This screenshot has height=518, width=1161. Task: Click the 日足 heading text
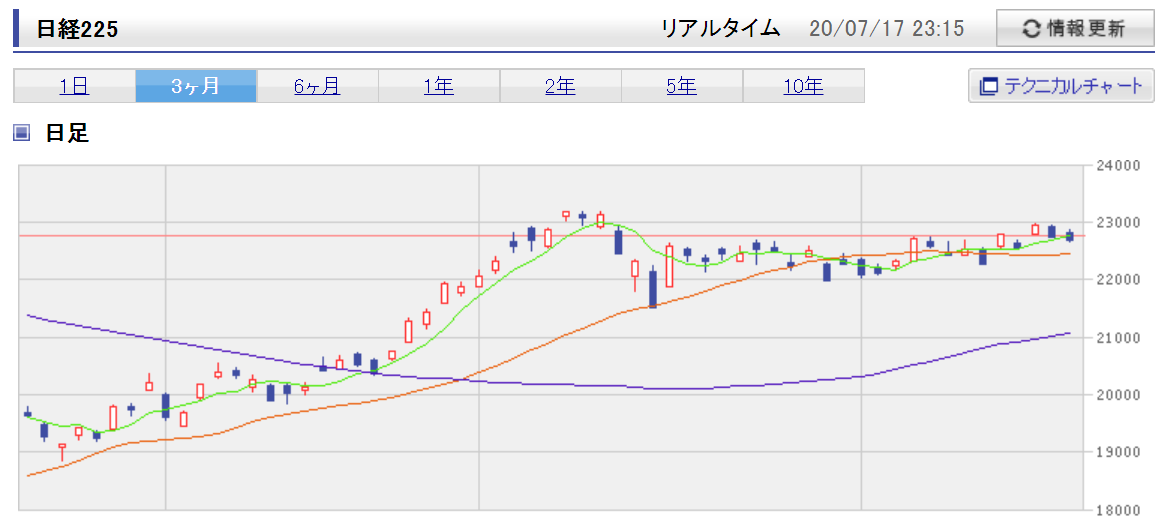pos(67,132)
